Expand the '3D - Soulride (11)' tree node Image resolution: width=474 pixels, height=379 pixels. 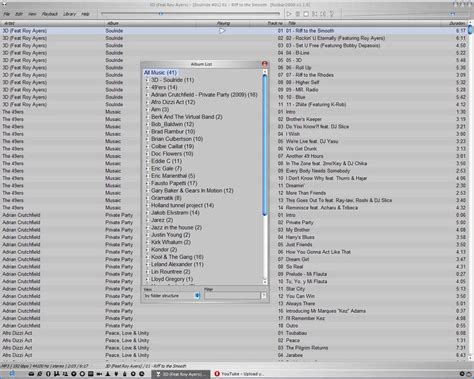tap(147, 80)
